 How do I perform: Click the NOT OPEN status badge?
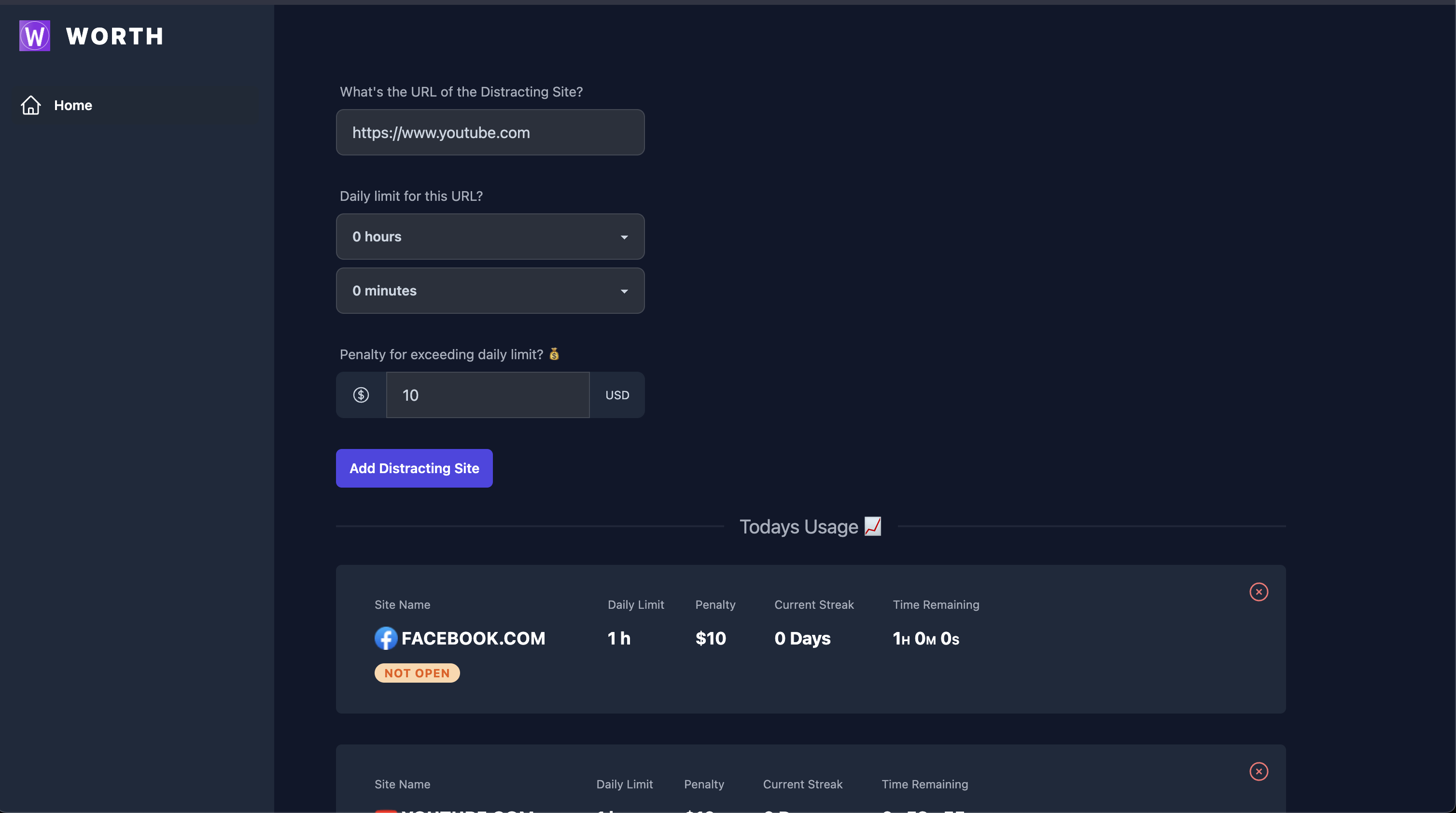tap(417, 673)
